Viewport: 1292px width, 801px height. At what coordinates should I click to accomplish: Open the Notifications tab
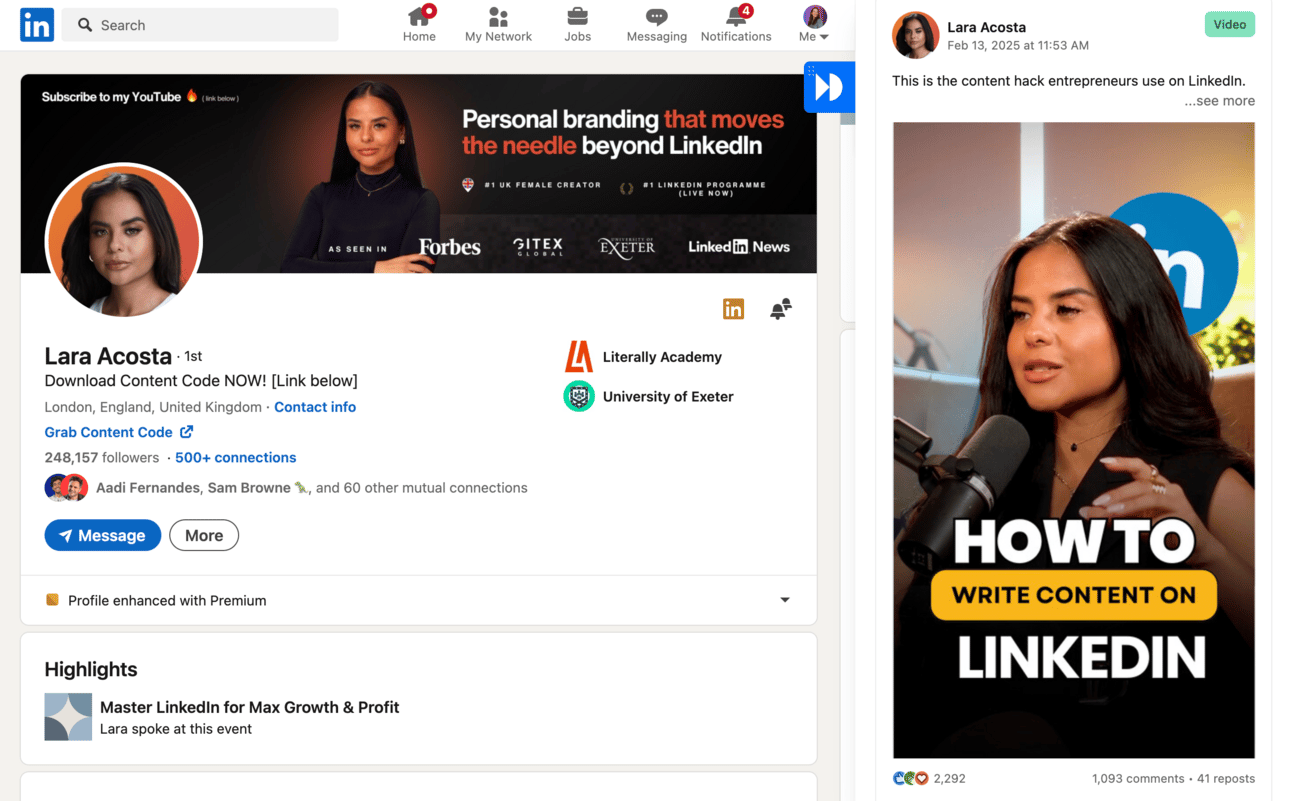(x=736, y=24)
